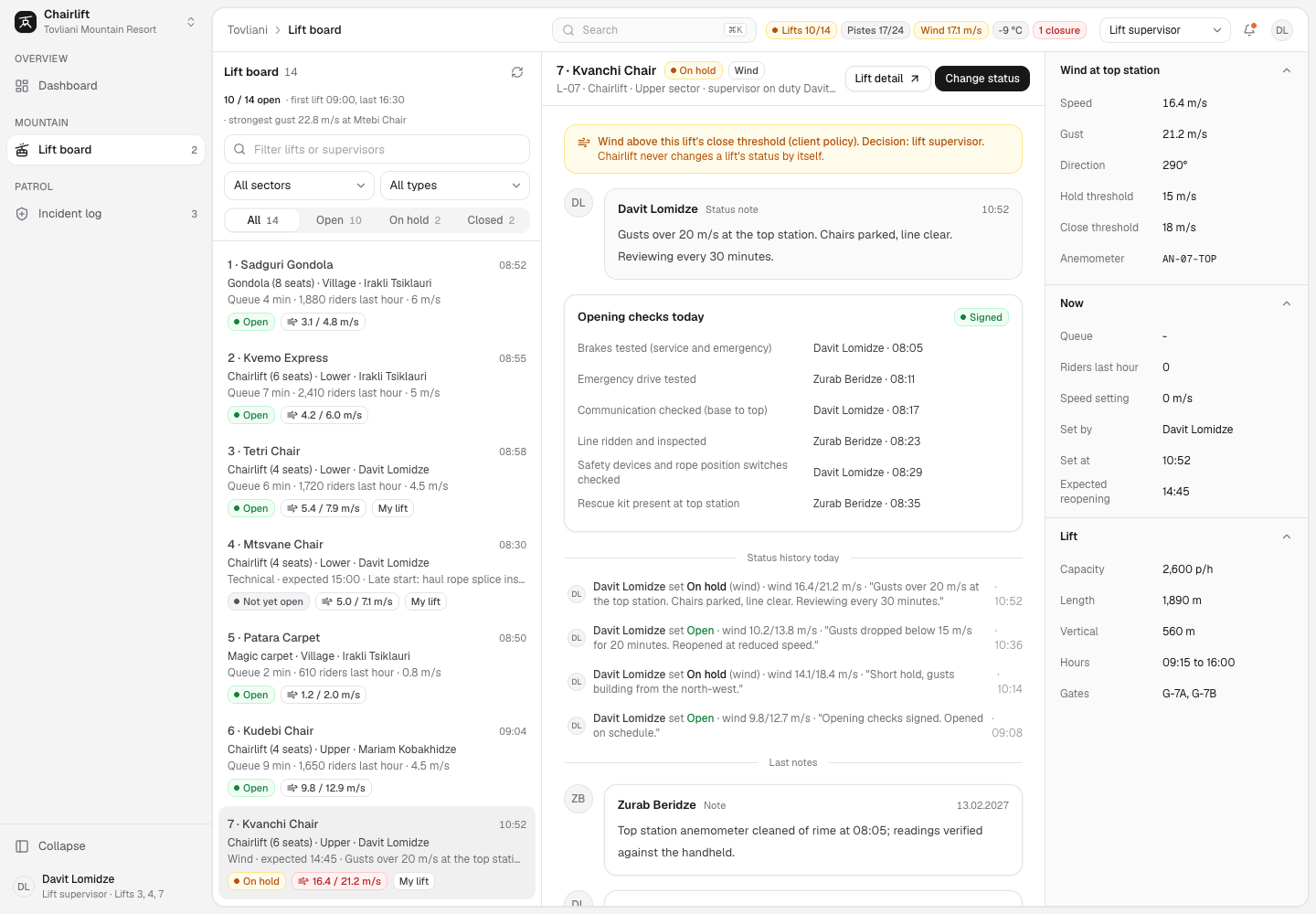Select Patara Carpet lift row
This screenshot has width=1316, height=914.
[x=377, y=666]
